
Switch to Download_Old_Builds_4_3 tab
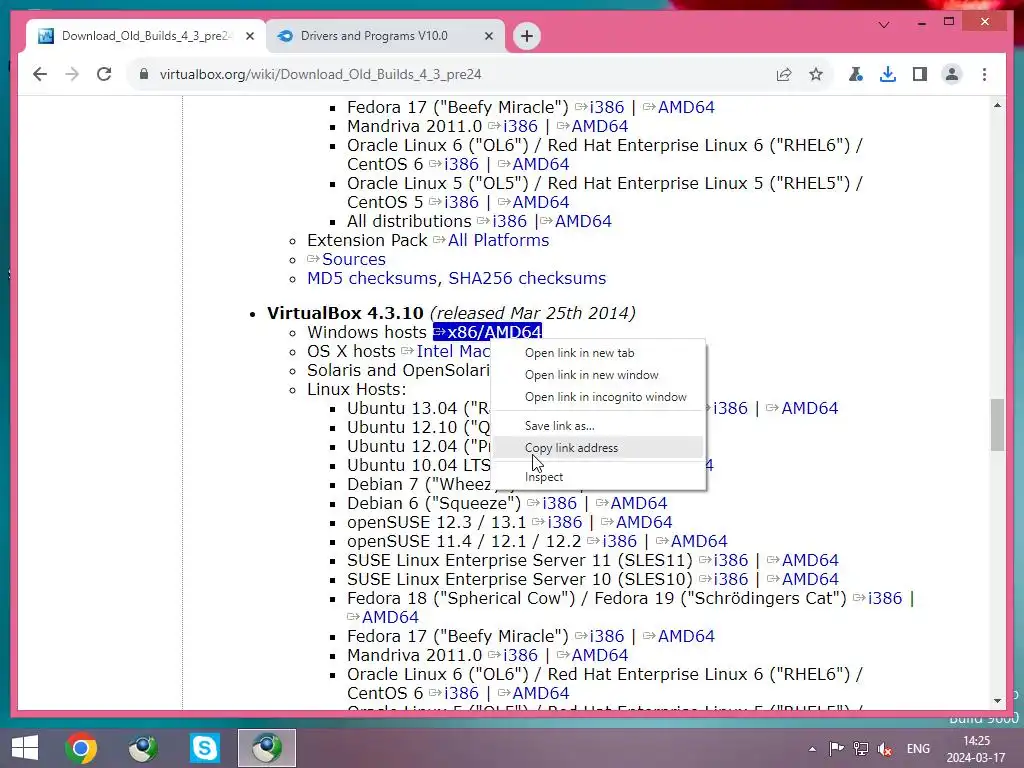click(145, 36)
